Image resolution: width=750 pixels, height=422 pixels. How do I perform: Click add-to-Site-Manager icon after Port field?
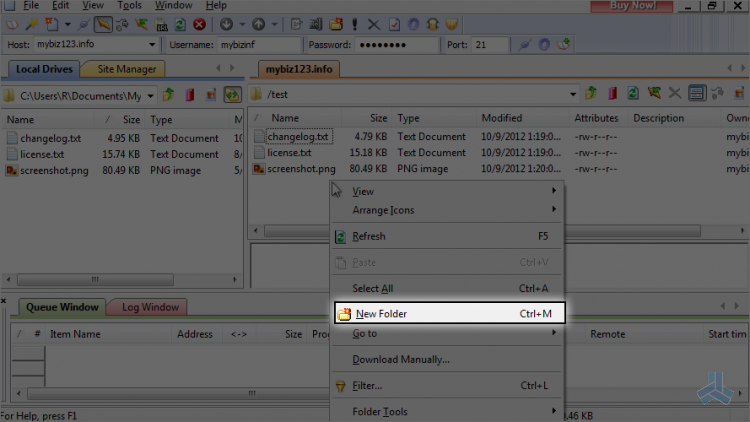(x=563, y=44)
